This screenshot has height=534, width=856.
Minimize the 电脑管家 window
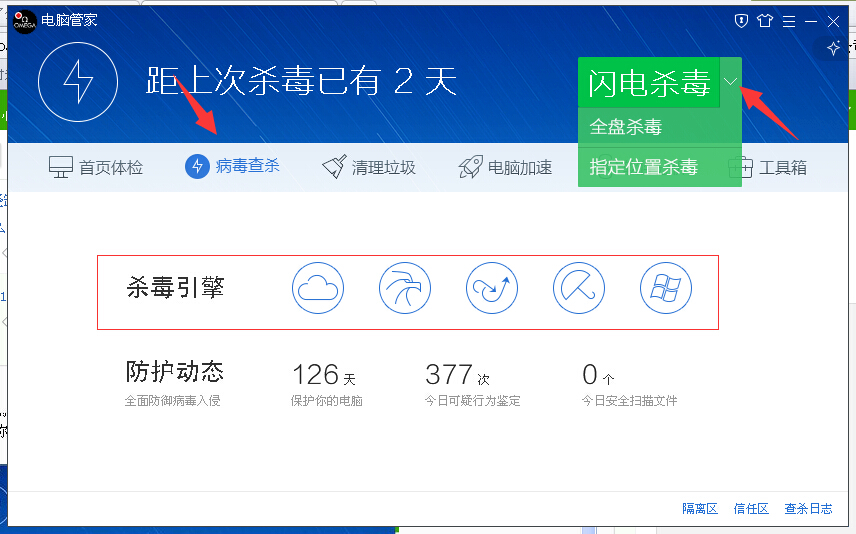point(811,21)
